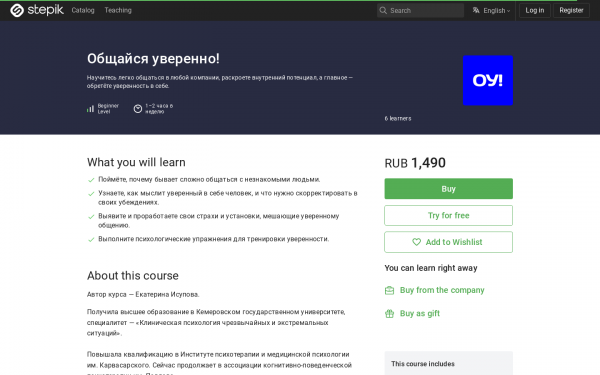Screen dimensions: 600x375
Task: Click the 'What you will learn' heading
Action: point(136,162)
